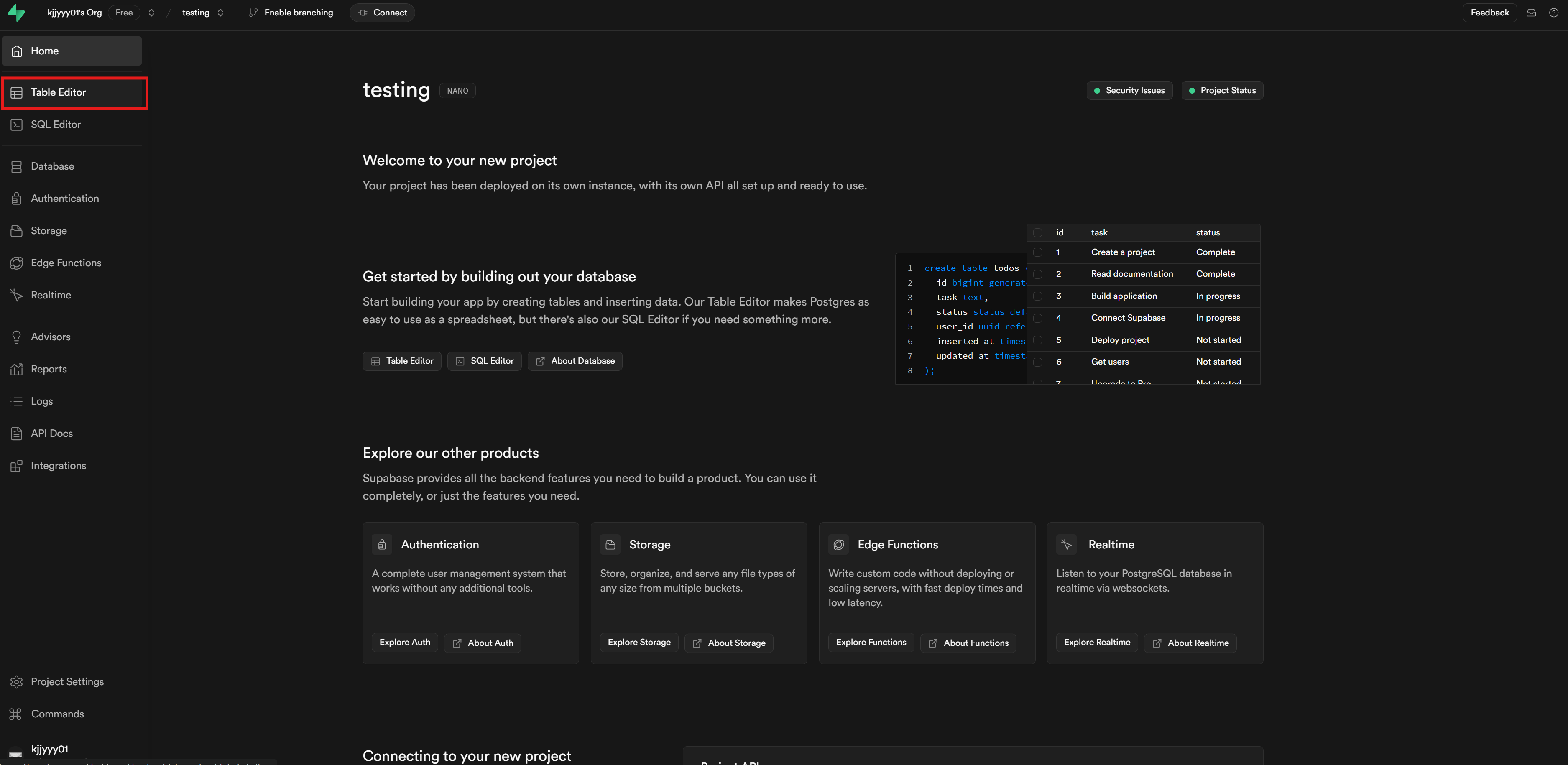Open the help question-mark icon
This screenshot has height=765, width=1568.
tap(1553, 13)
